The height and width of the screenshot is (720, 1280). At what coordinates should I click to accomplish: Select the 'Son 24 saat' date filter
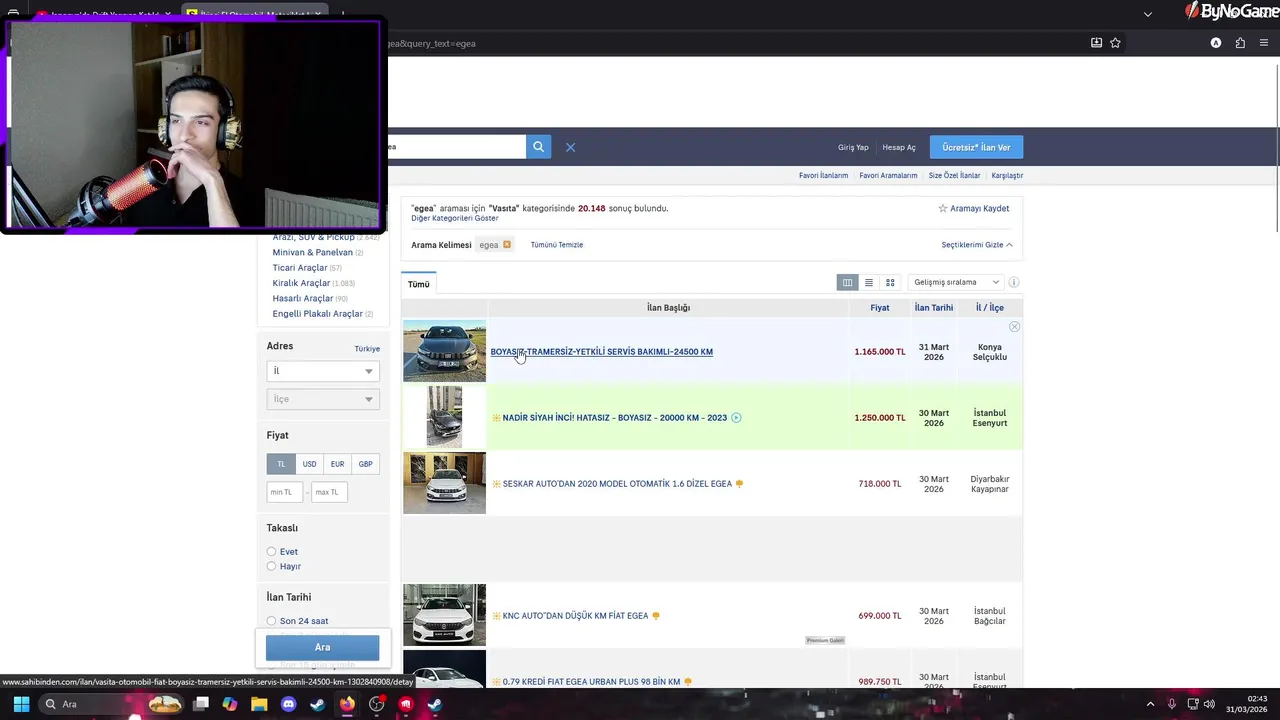click(x=271, y=621)
